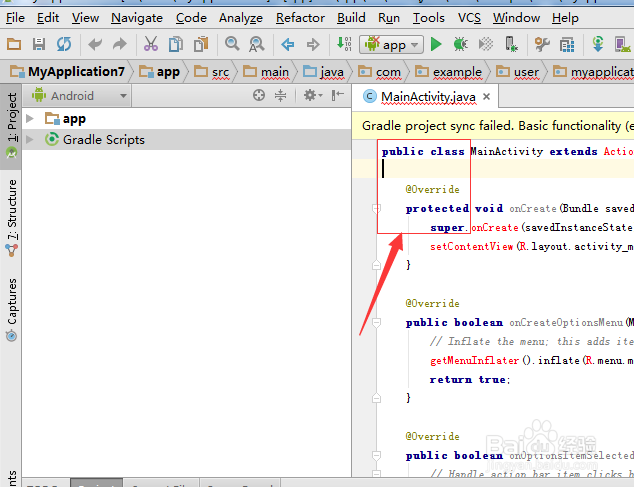Open the Refactor menu

click(x=300, y=18)
